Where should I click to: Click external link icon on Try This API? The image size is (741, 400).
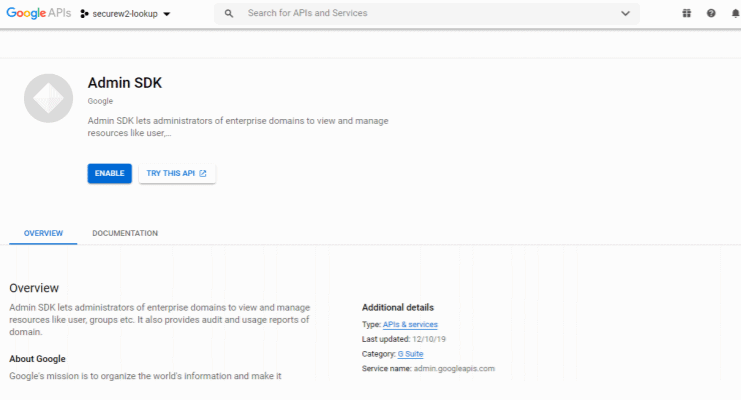pyautogui.click(x=203, y=174)
